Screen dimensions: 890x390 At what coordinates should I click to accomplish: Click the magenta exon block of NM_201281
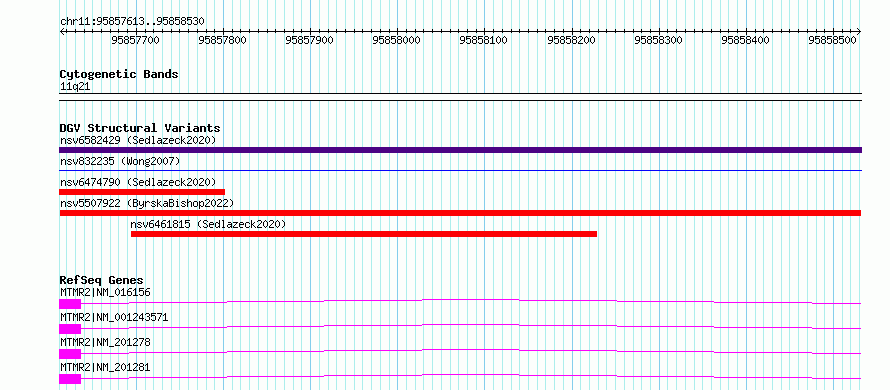pyautogui.click(x=70, y=379)
